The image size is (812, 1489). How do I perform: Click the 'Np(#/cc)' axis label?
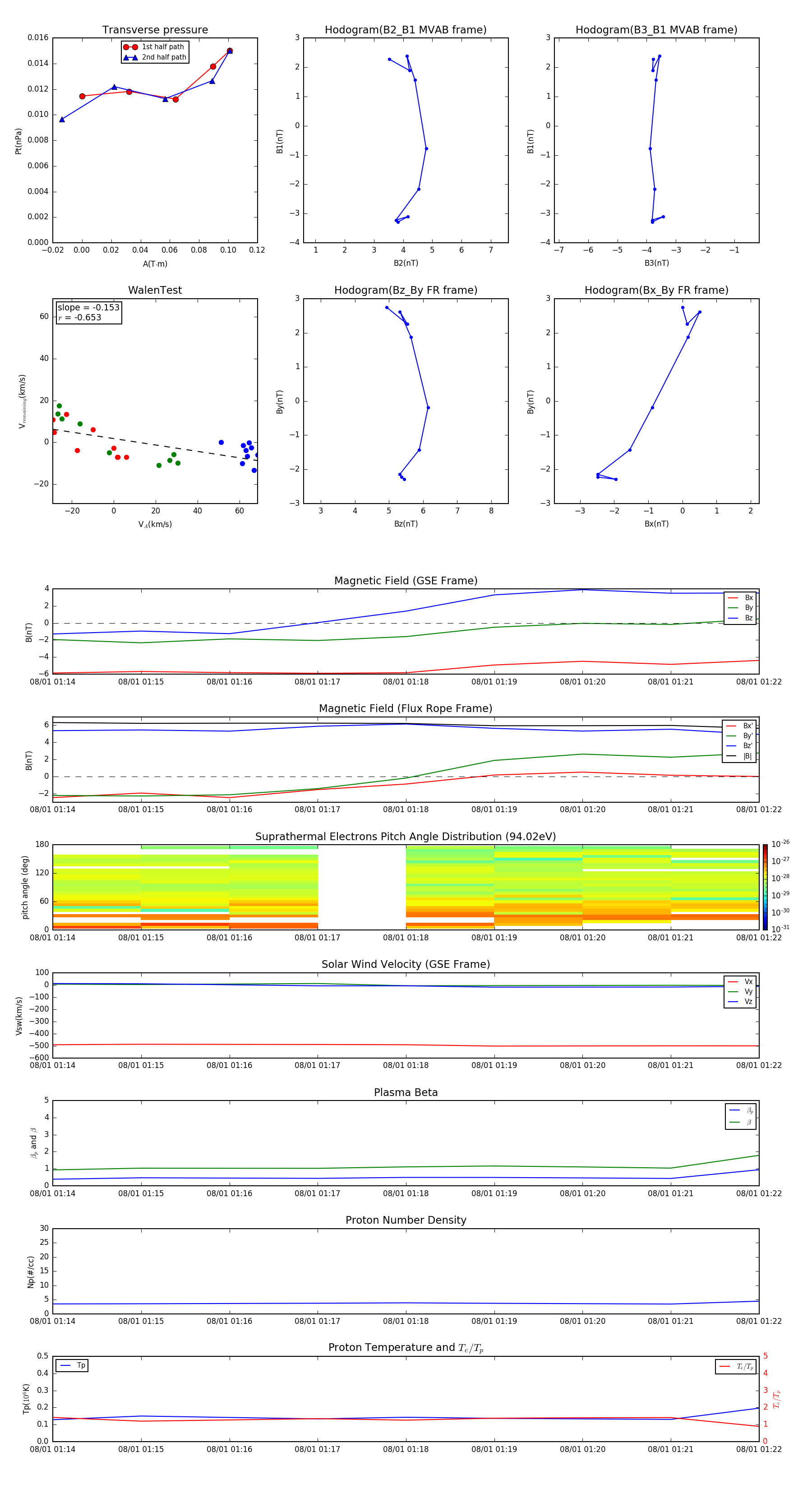coord(31,1272)
